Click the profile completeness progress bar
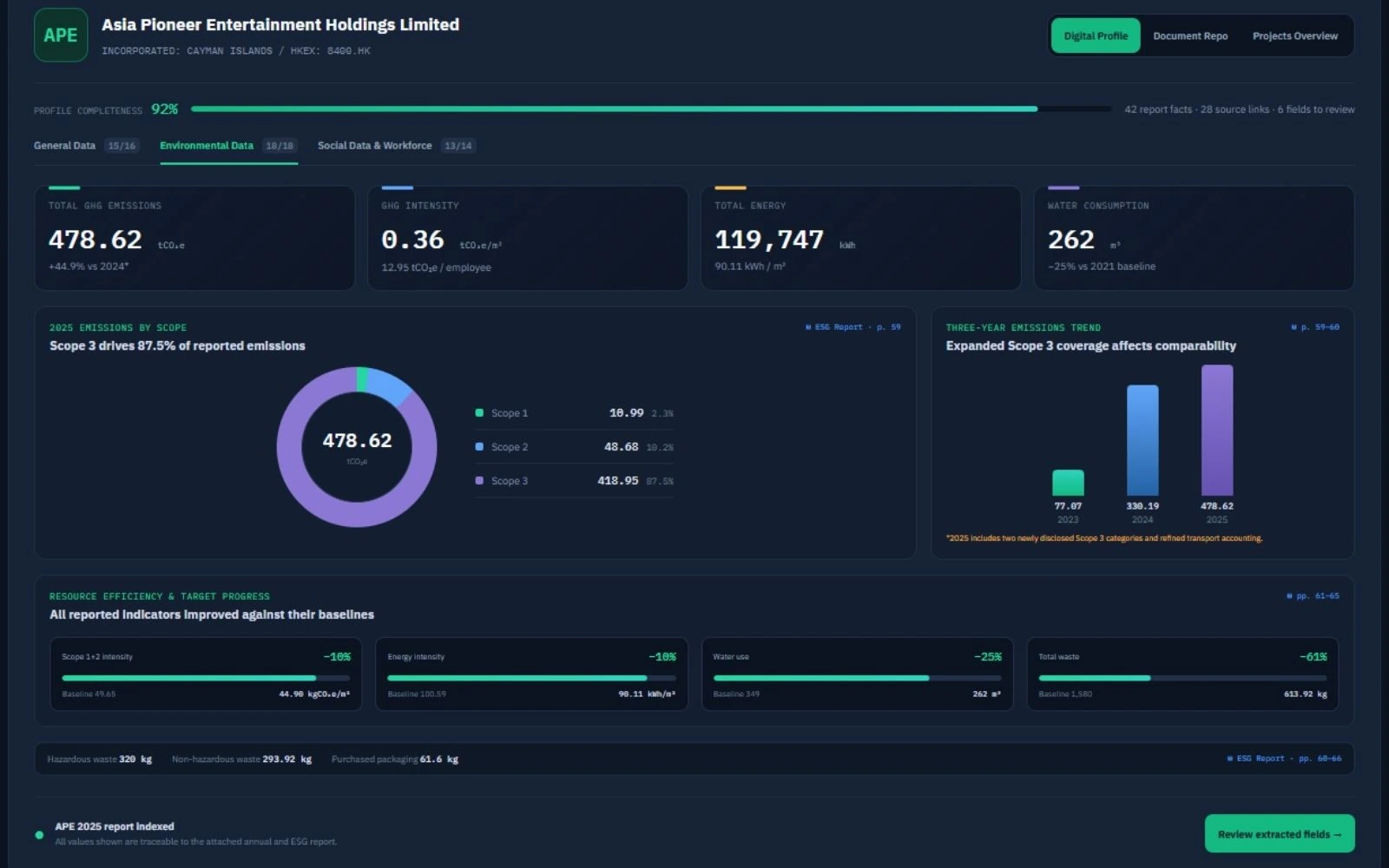This screenshot has width=1389, height=868. click(651, 109)
